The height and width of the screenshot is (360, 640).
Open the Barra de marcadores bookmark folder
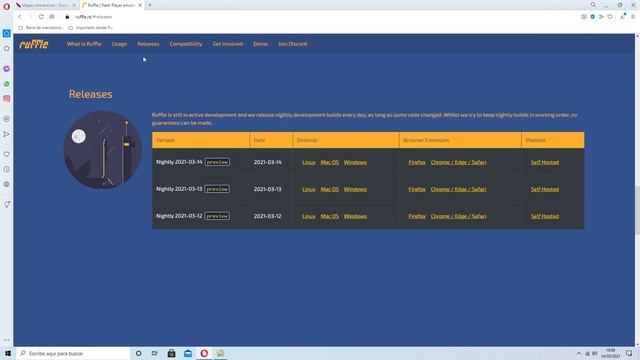(x=41, y=28)
